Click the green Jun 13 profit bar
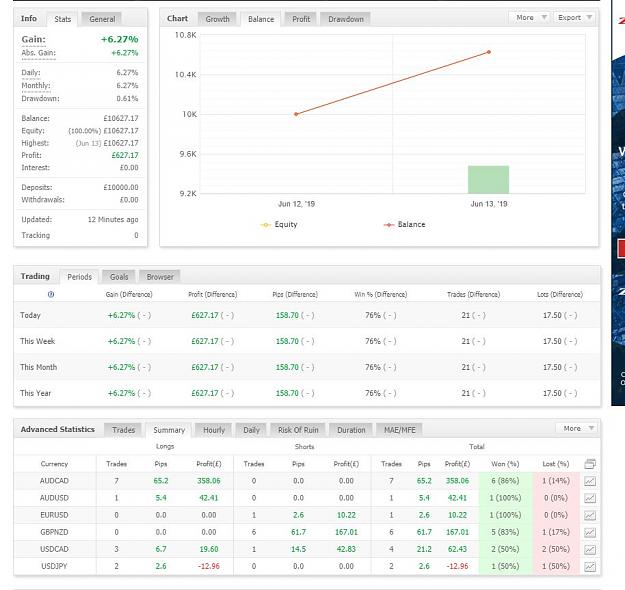 click(x=488, y=179)
